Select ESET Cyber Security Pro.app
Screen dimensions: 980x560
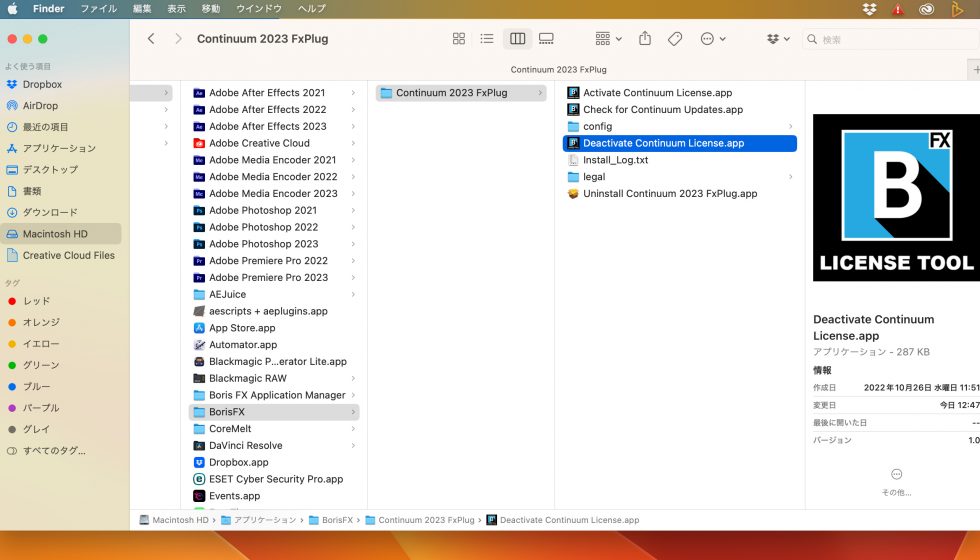point(274,479)
